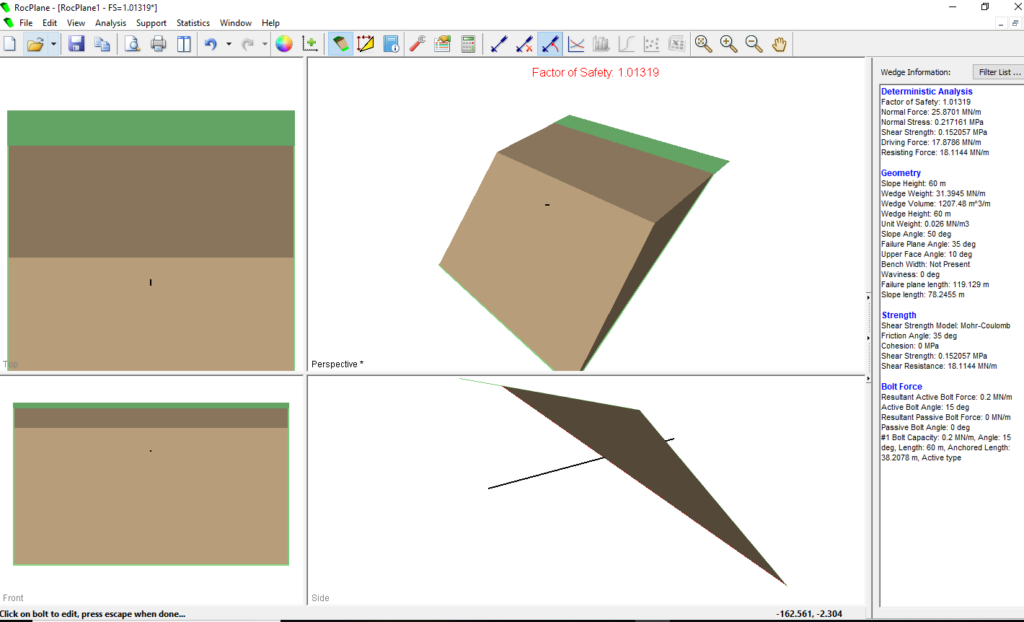Click the Geometry heading in the wedge info
Viewport: 1024px width, 622px height.
[901, 173]
